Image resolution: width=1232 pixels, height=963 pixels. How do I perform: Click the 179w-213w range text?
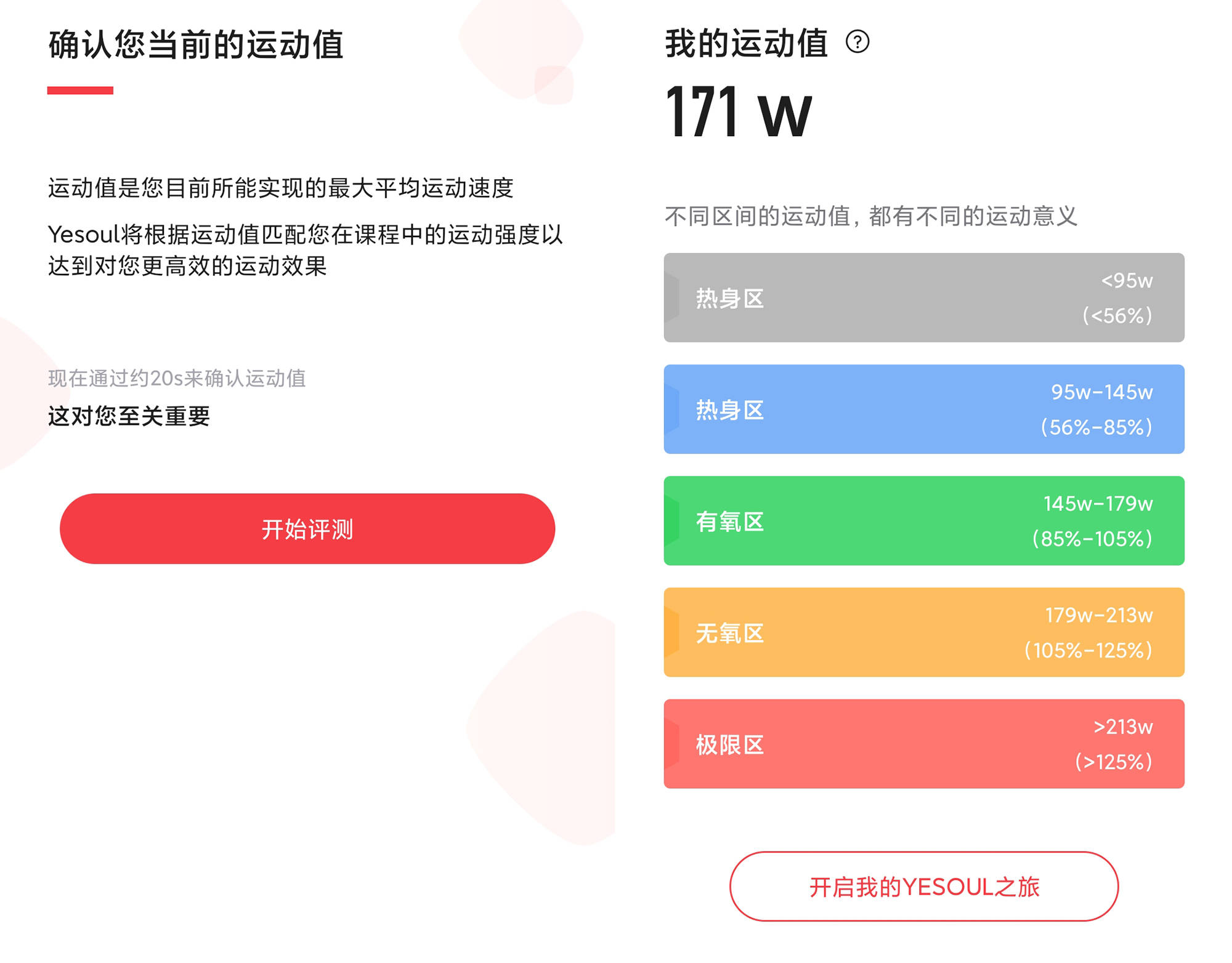(x=1098, y=615)
